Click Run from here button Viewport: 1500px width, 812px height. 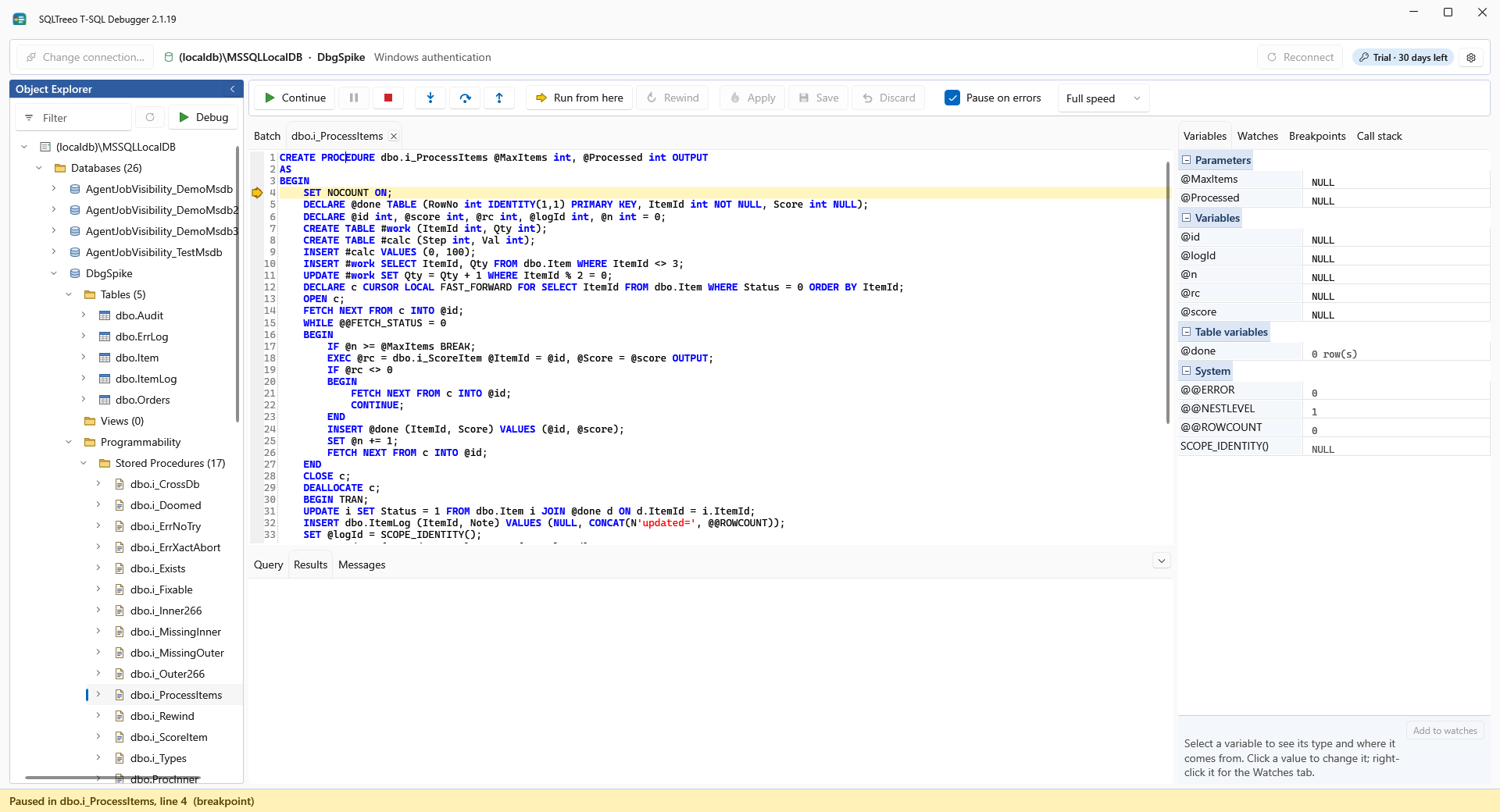coord(580,98)
